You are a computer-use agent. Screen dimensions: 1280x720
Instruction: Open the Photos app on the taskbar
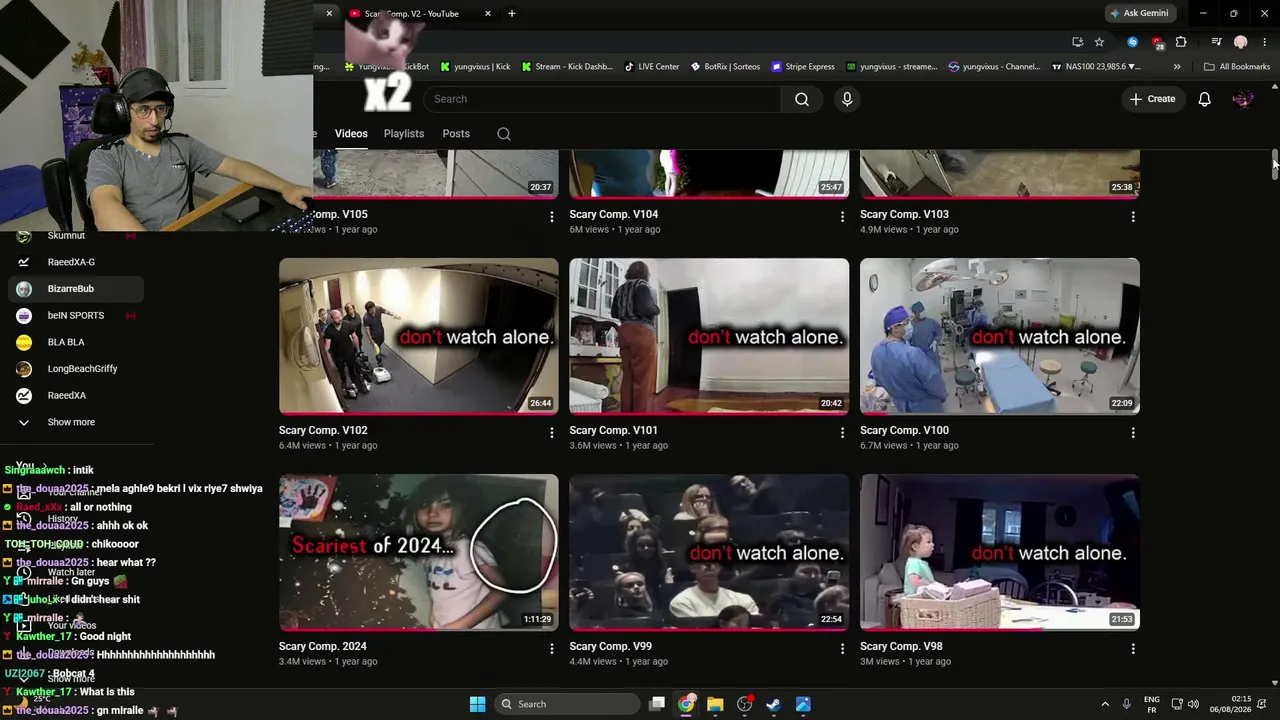click(803, 704)
